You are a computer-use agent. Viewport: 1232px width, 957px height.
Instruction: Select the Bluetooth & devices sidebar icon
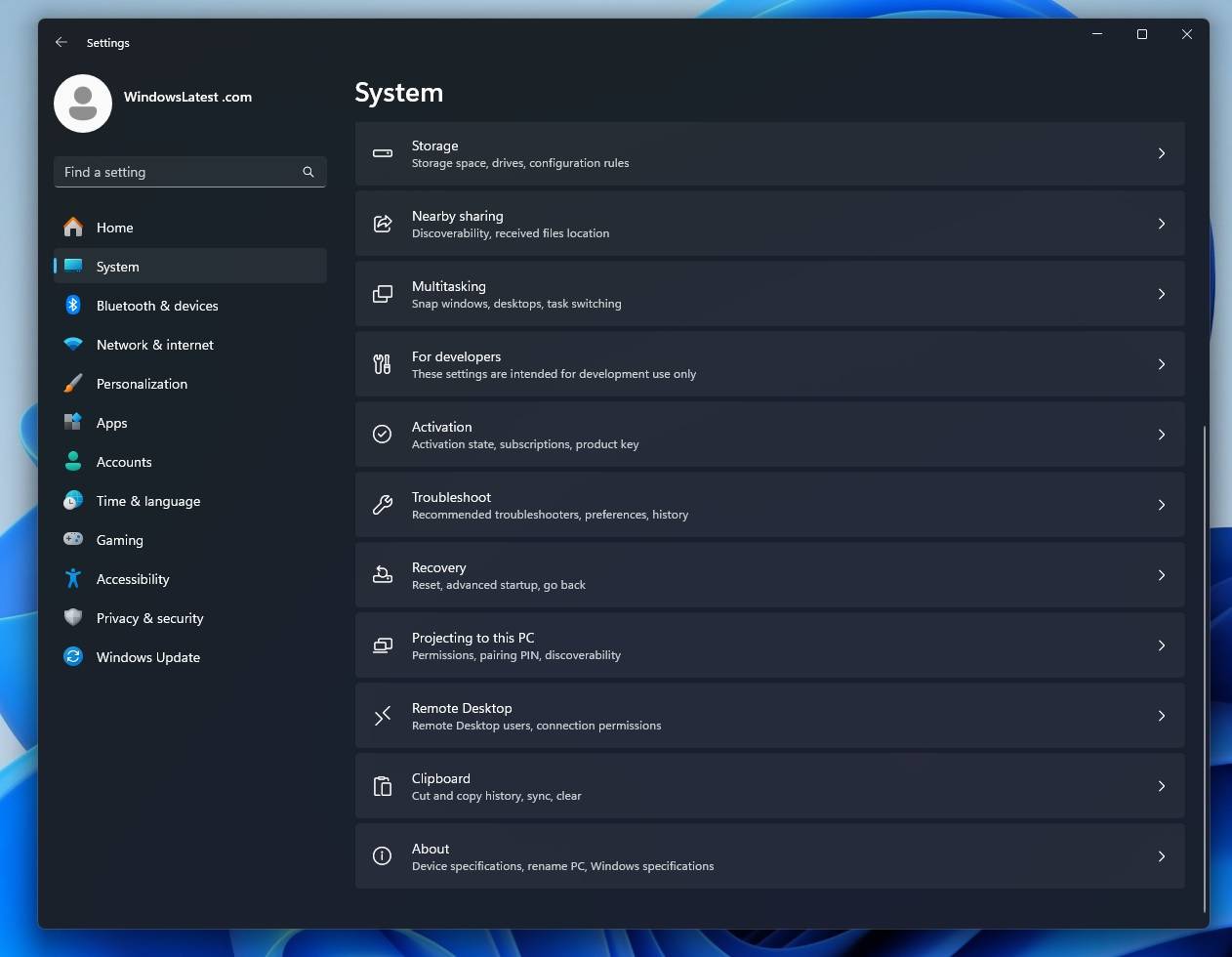73,306
